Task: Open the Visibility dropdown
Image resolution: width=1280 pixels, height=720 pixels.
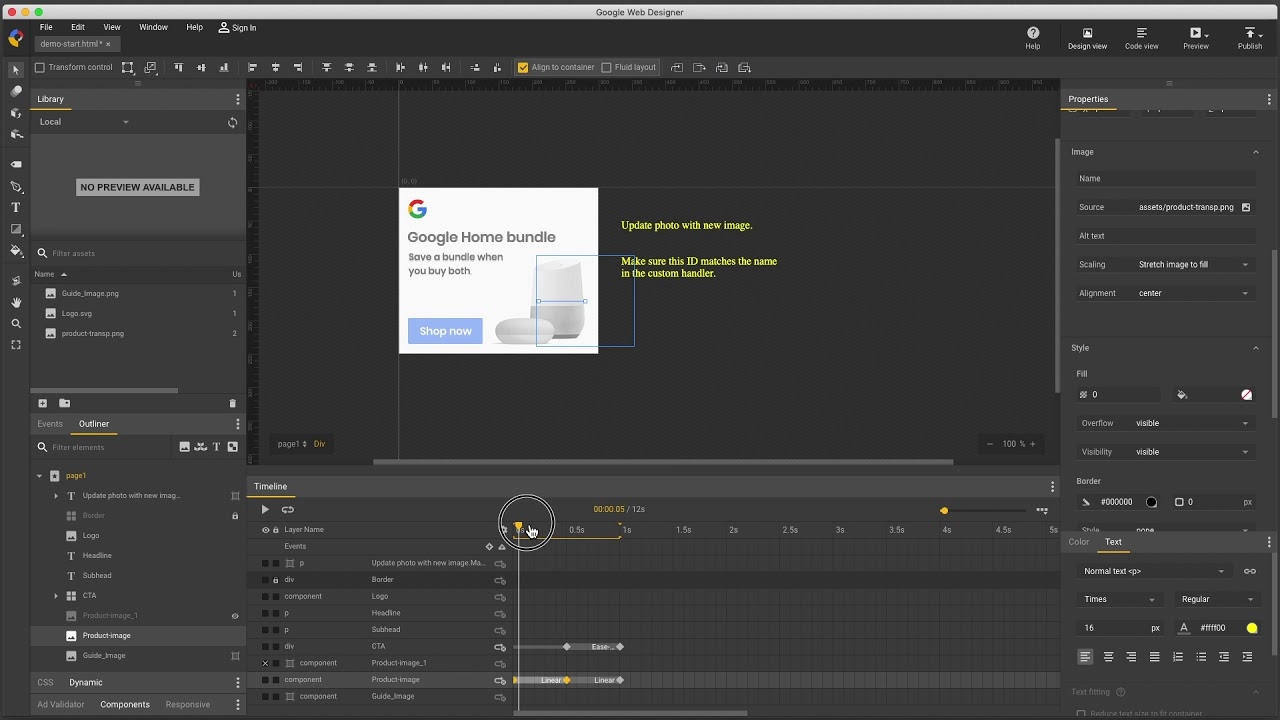Action: [x=1193, y=452]
